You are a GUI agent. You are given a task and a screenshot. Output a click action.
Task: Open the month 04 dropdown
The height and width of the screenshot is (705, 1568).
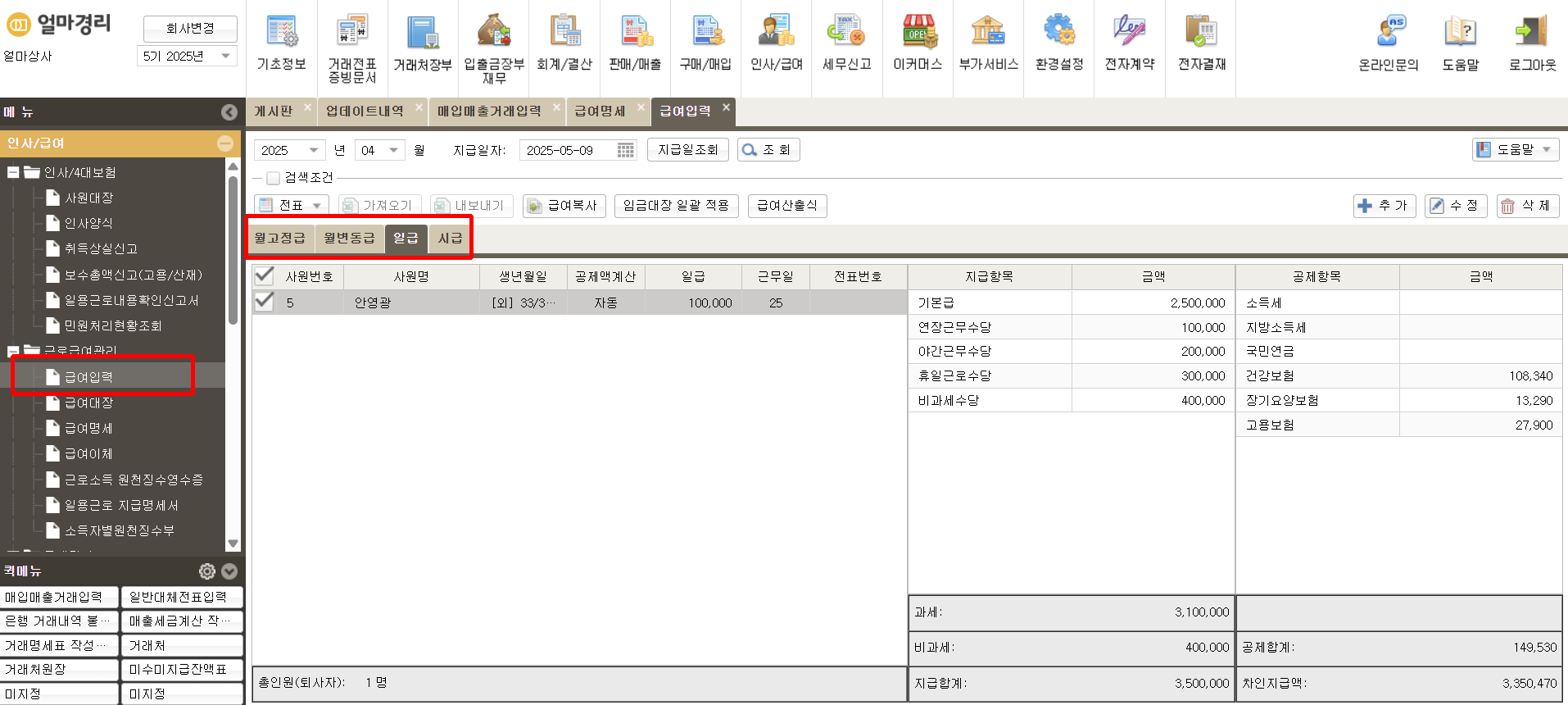[x=380, y=150]
